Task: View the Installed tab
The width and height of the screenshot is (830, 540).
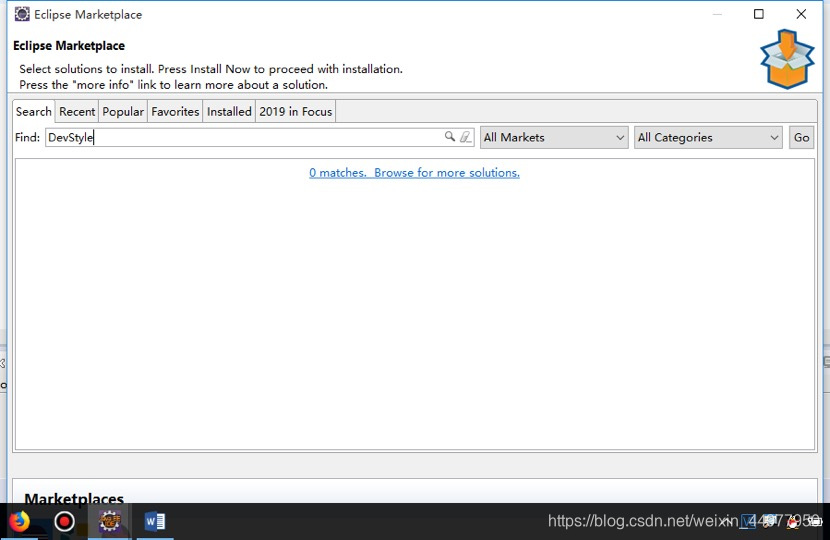Action: pos(229,112)
